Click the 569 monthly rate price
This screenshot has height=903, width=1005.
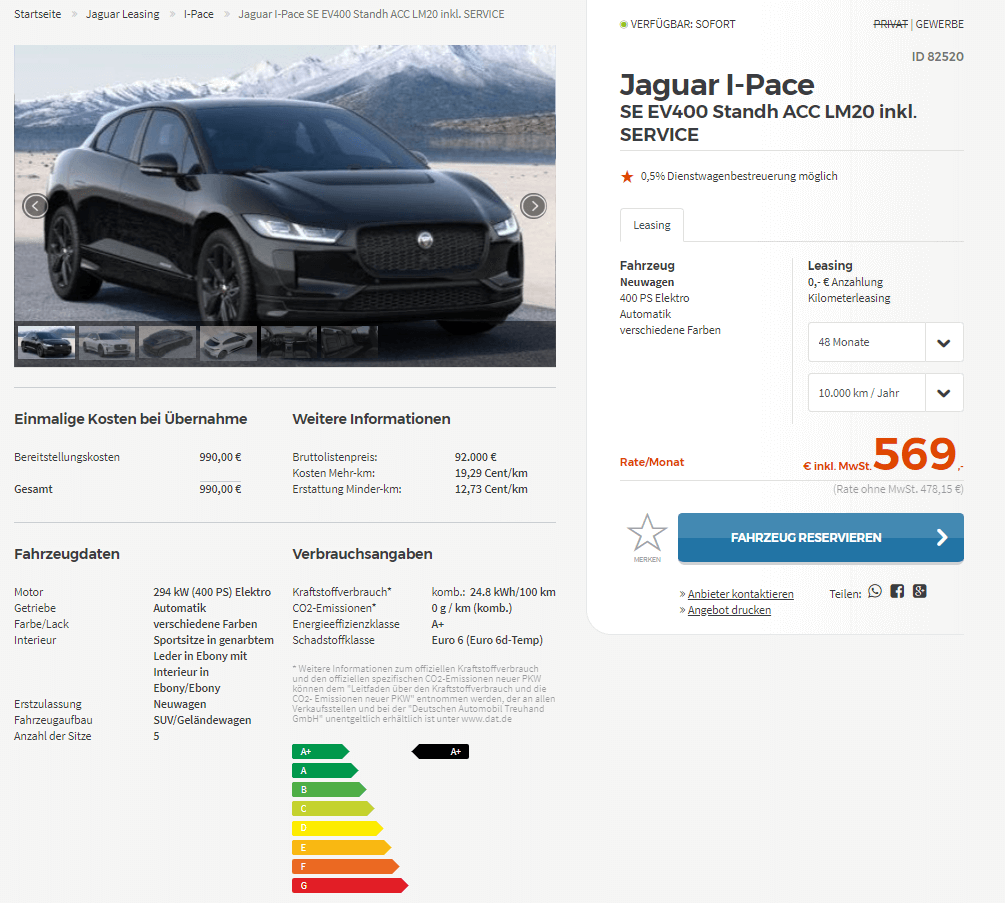click(x=915, y=454)
